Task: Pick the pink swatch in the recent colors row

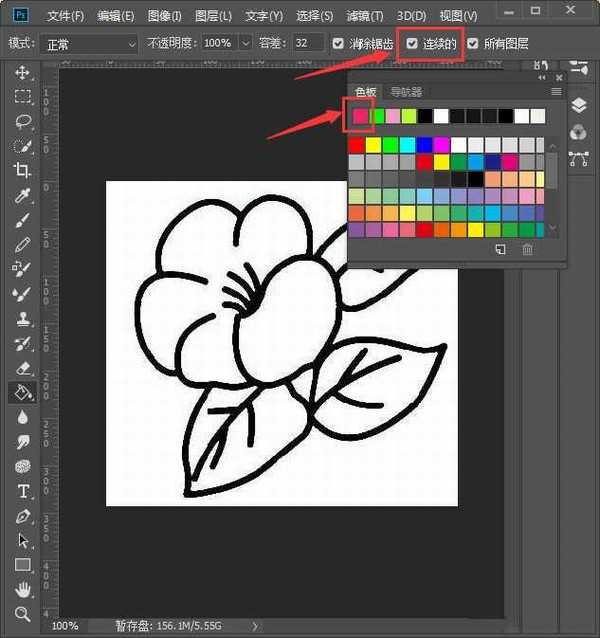Action: [x=359, y=116]
